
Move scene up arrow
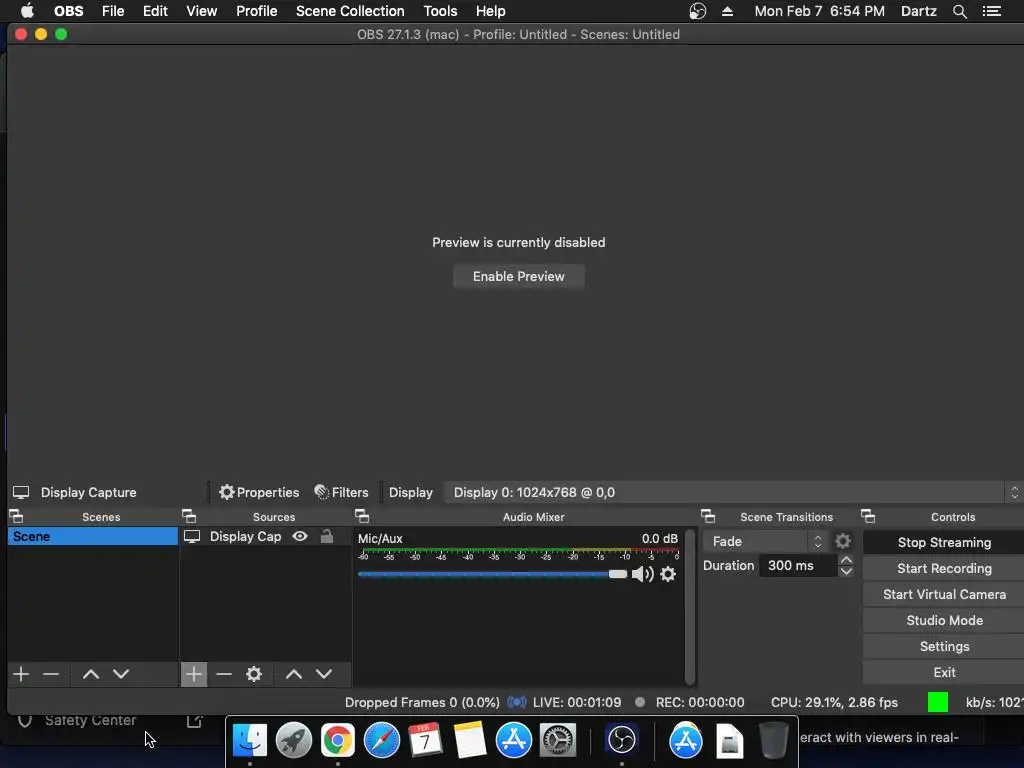(91, 674)
